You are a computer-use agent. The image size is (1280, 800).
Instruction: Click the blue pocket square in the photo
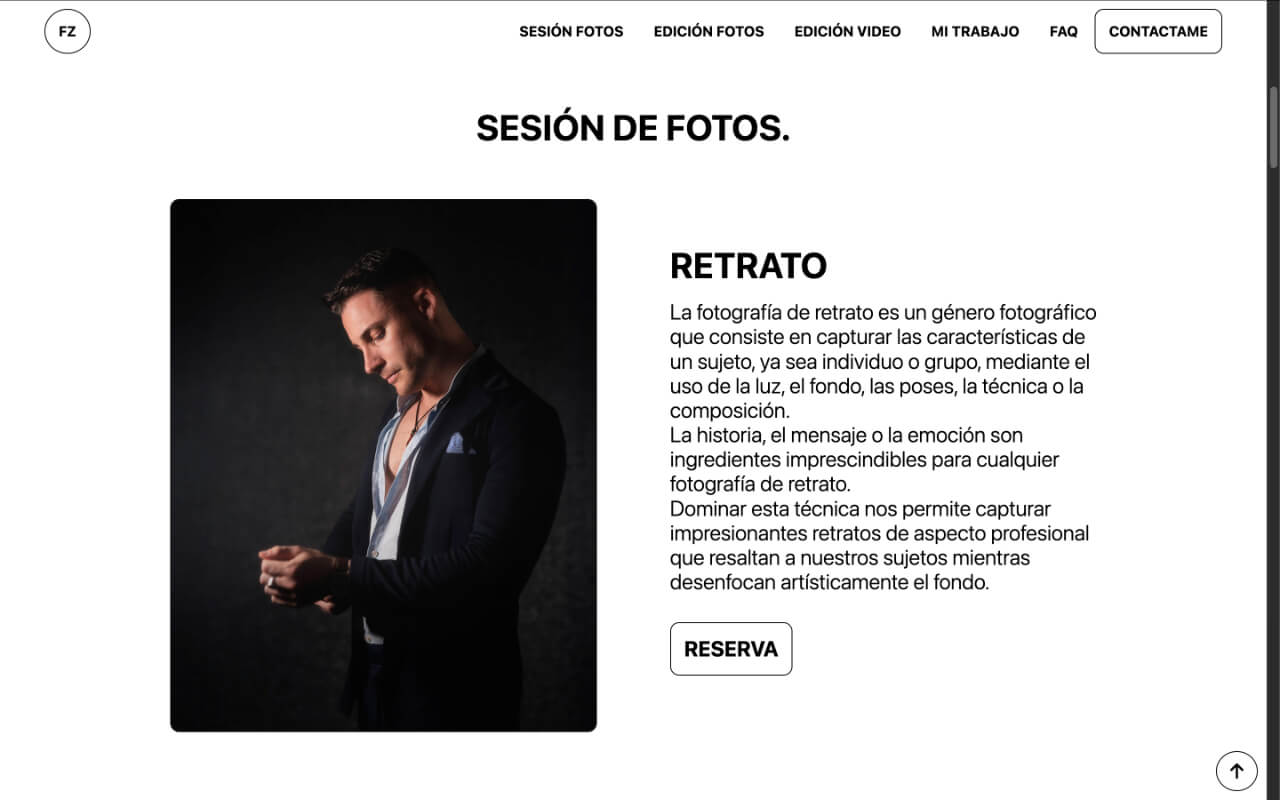(456, 443)
